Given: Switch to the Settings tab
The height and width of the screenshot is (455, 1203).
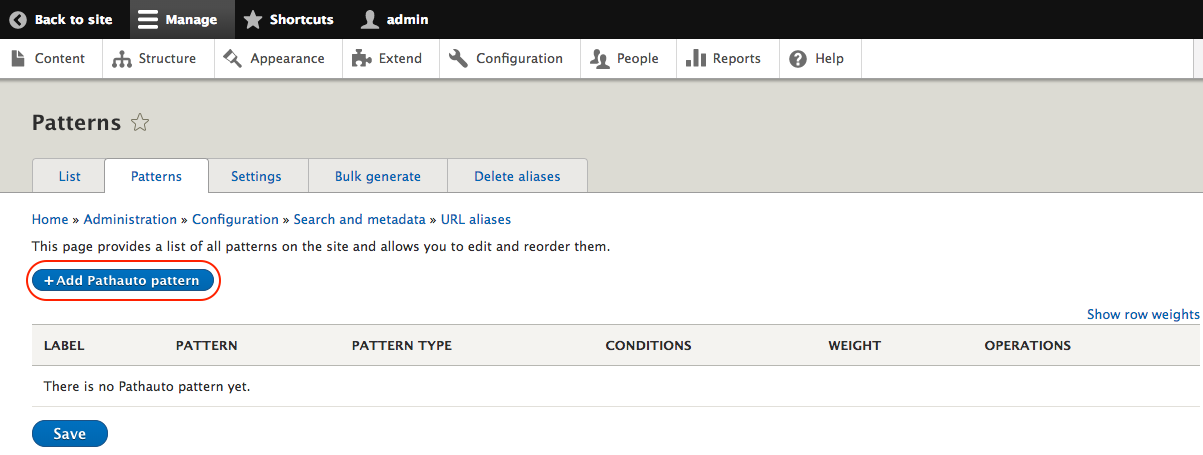Looking at the screenshot, I should 256,176.
